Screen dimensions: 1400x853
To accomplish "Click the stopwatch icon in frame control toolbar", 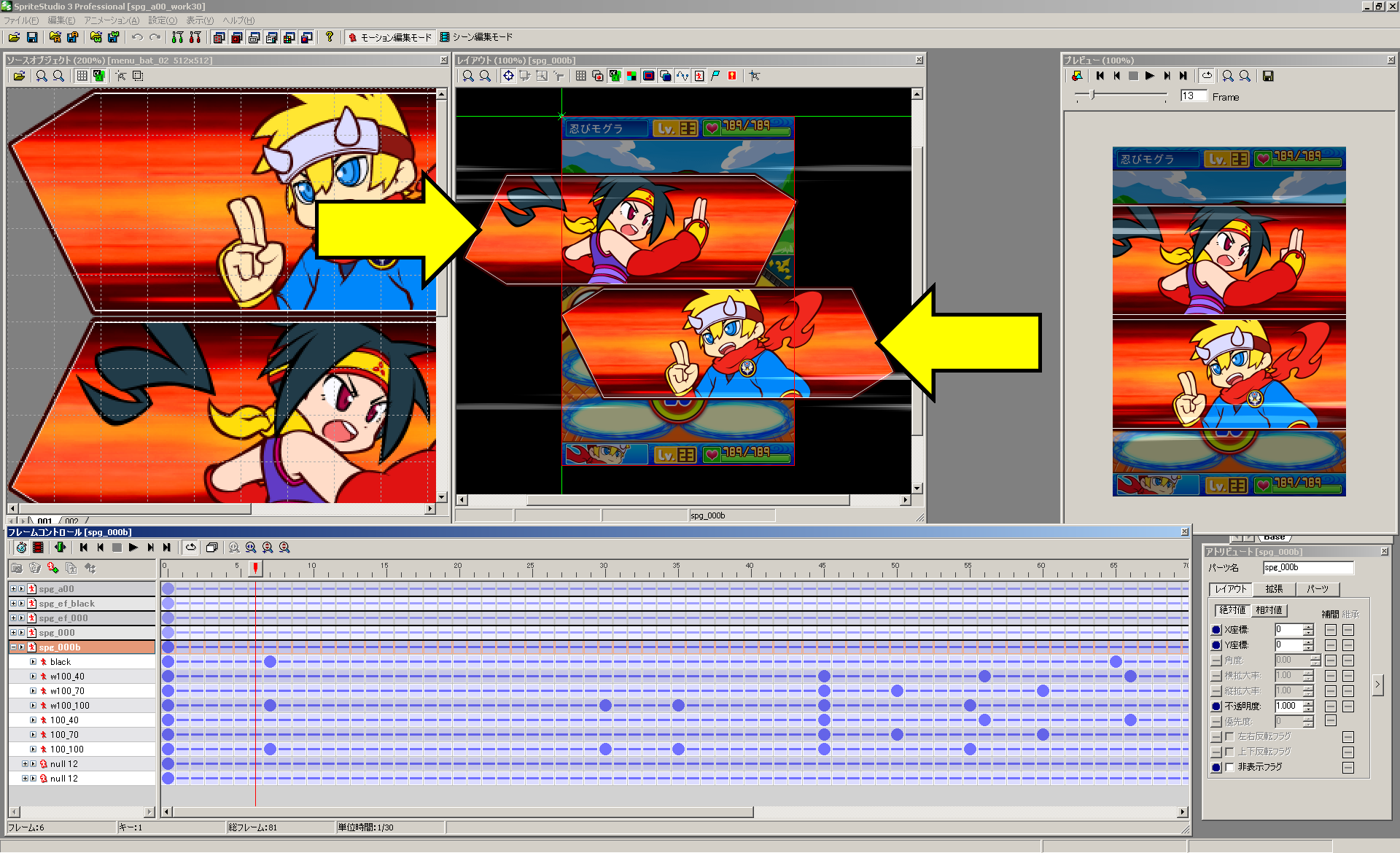I will (21, 548).
